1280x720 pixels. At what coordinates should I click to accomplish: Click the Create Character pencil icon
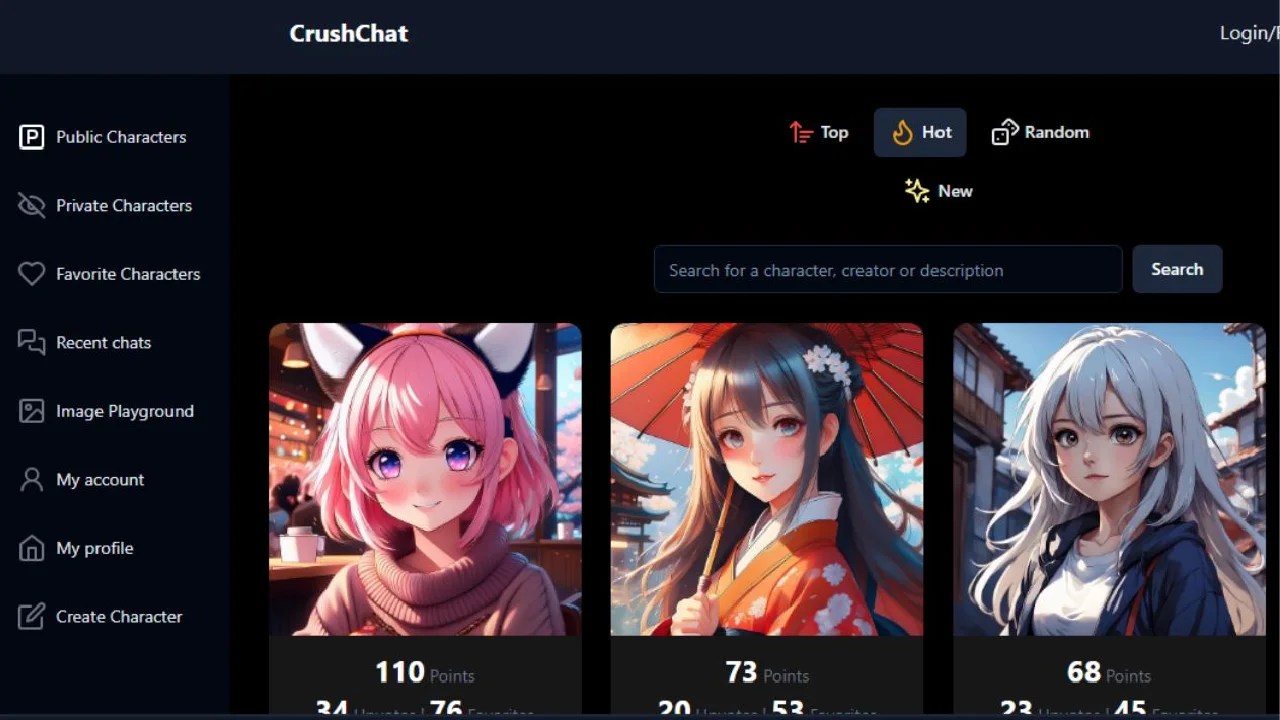pyautogui.click(x=32, y=616)
